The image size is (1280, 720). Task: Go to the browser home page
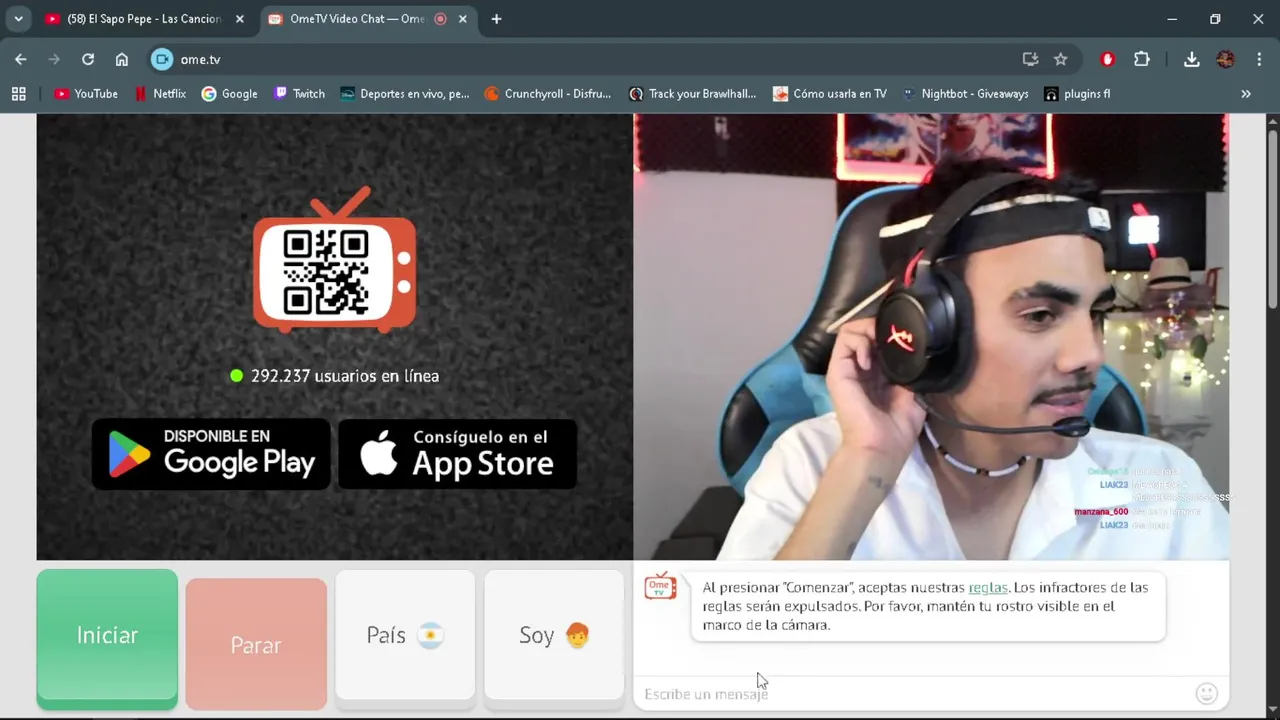pos(122,59)
